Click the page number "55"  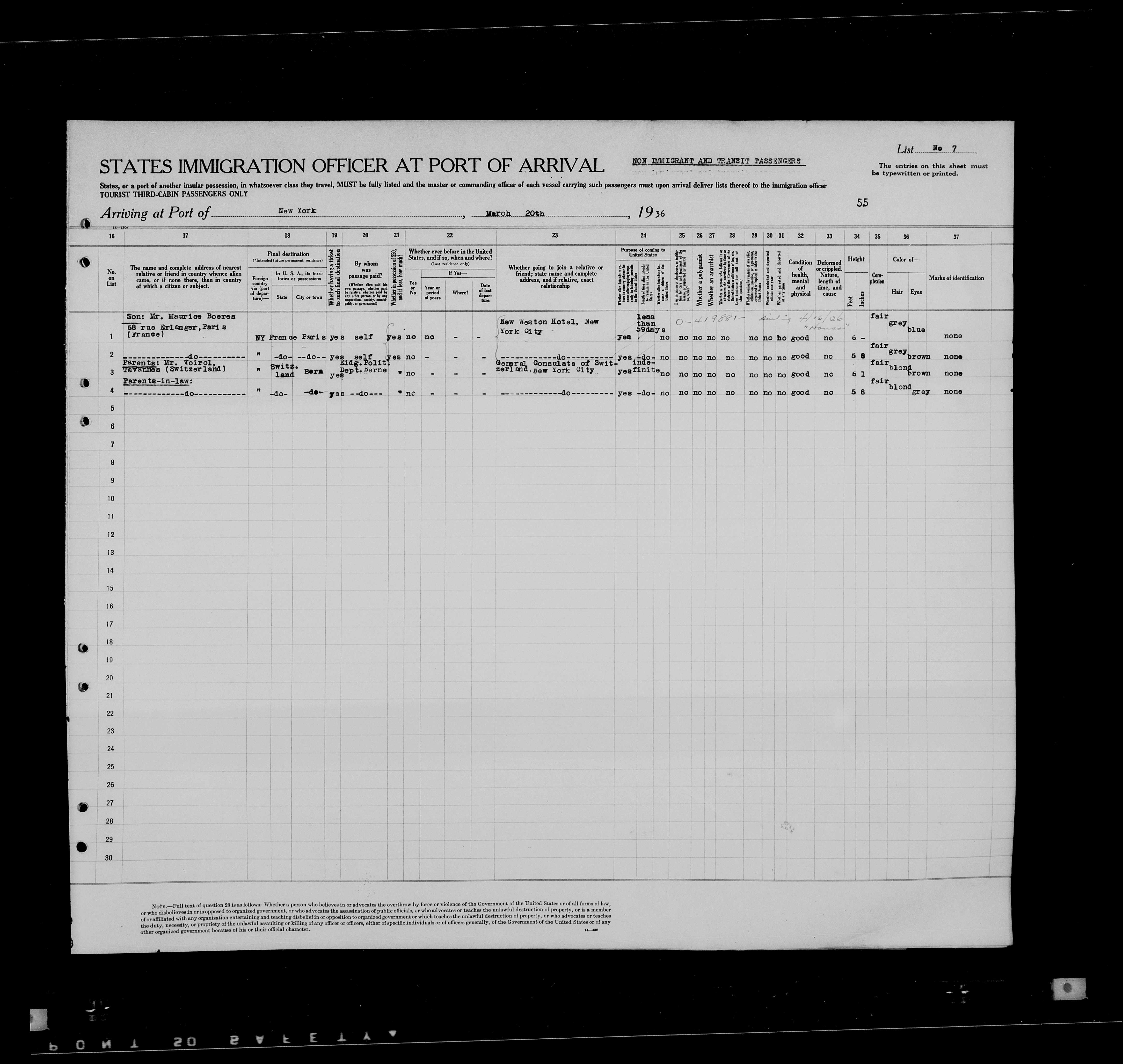[x=862, y=203]
